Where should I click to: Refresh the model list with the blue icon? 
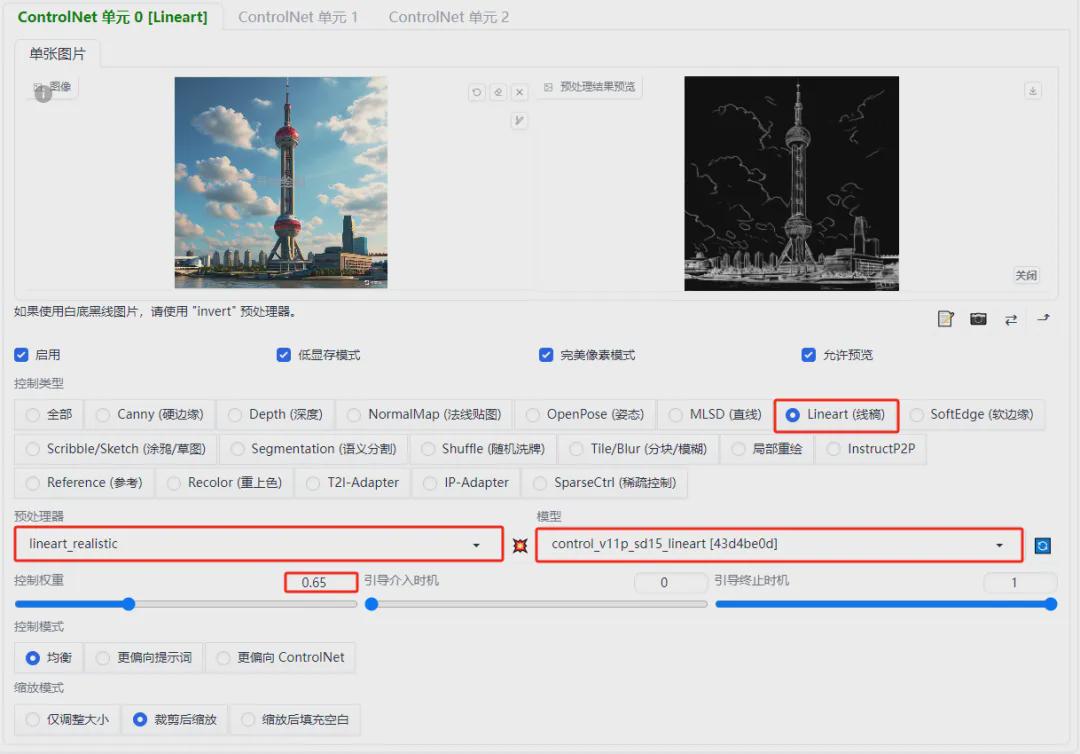tap(1042, 546)
